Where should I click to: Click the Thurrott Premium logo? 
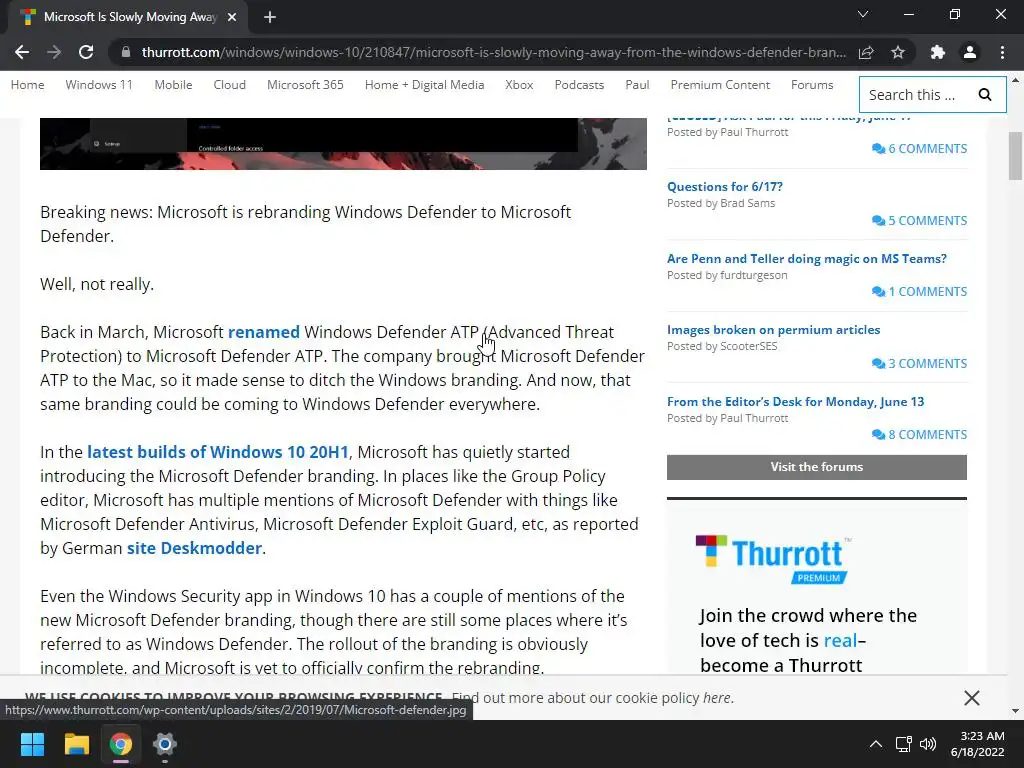(x=774, y=559)
